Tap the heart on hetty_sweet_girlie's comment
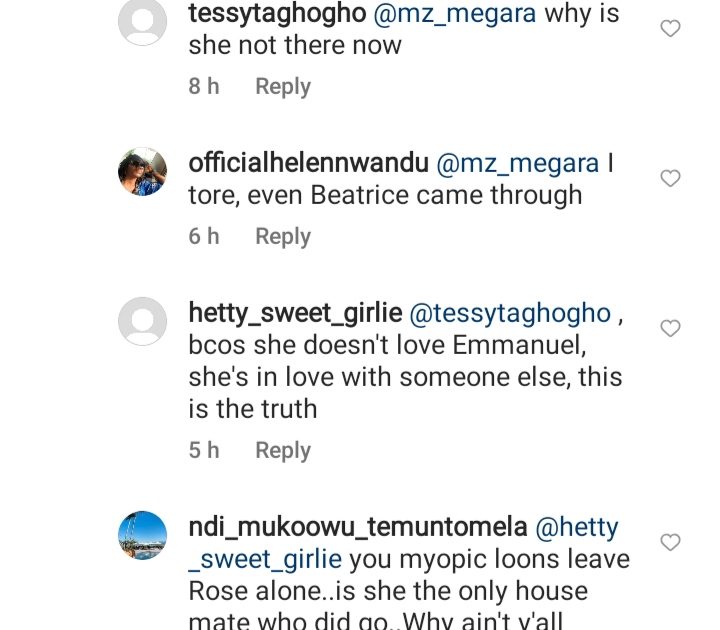The width and height of the screenshot is (720, 630). coord(671,328)
